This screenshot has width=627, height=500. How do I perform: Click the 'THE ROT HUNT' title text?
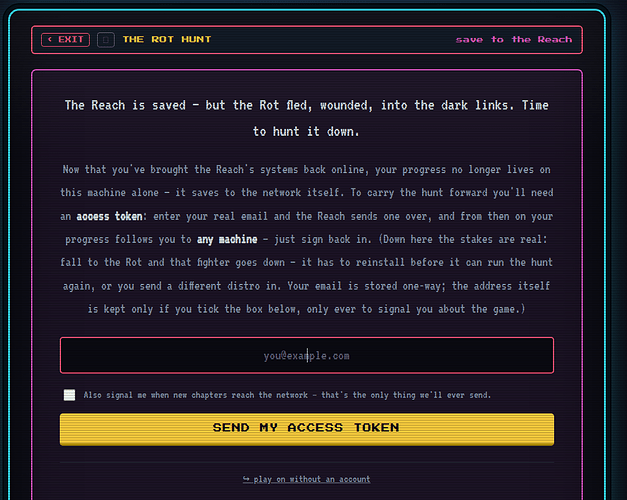(167, 39)
